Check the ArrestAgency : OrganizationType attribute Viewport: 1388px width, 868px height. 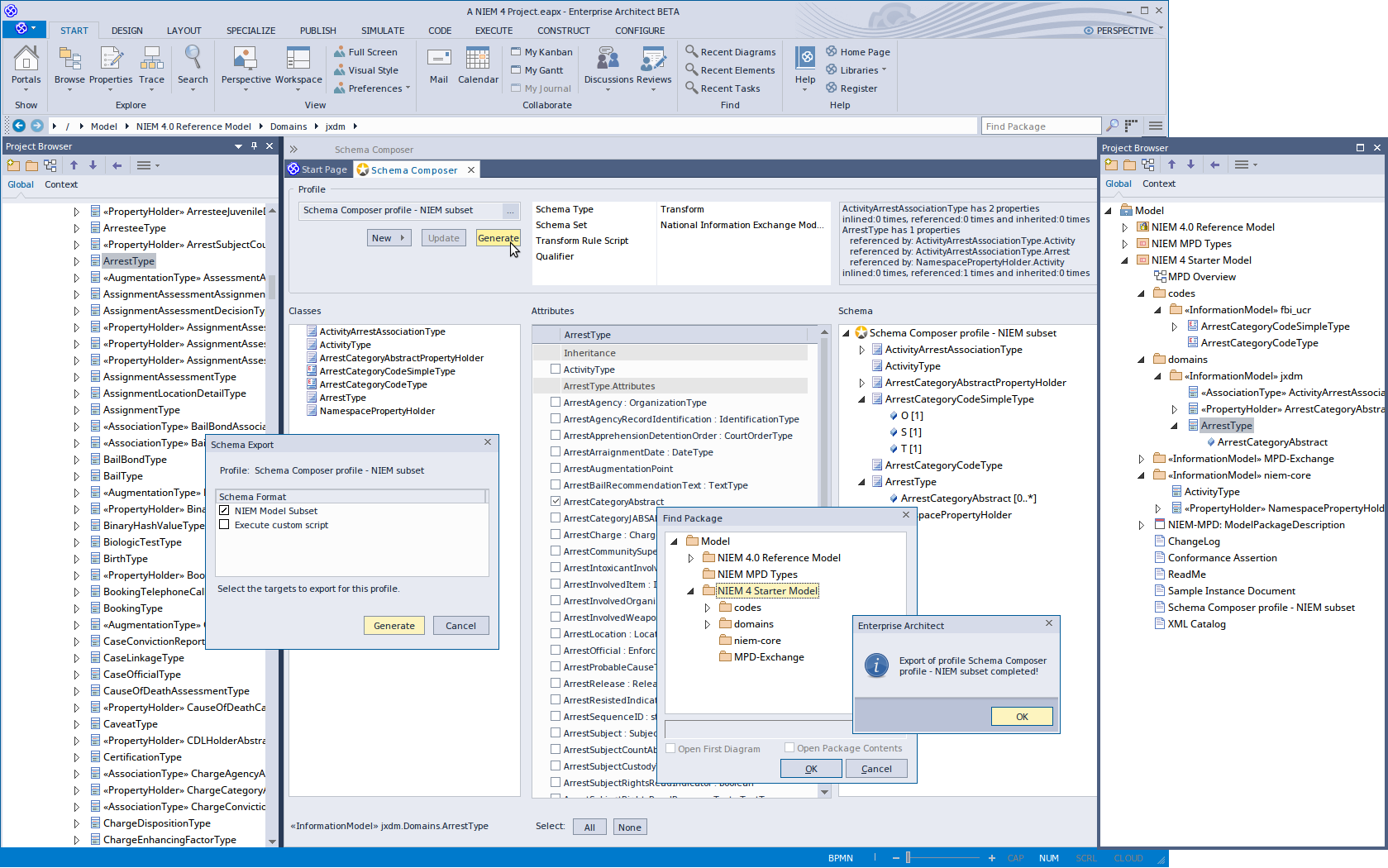(556, 403)
